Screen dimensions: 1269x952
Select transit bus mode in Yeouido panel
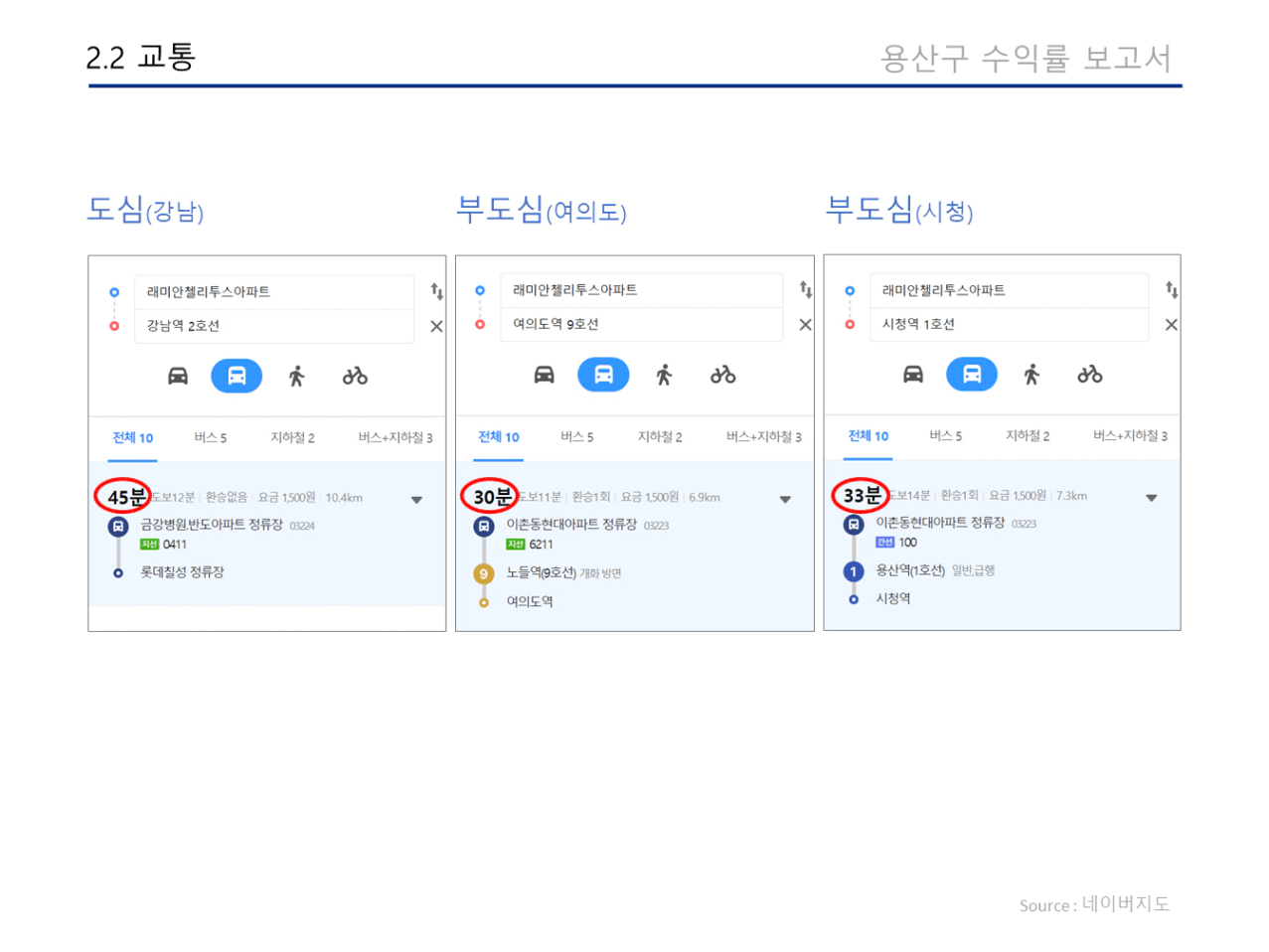coord(603,375)
